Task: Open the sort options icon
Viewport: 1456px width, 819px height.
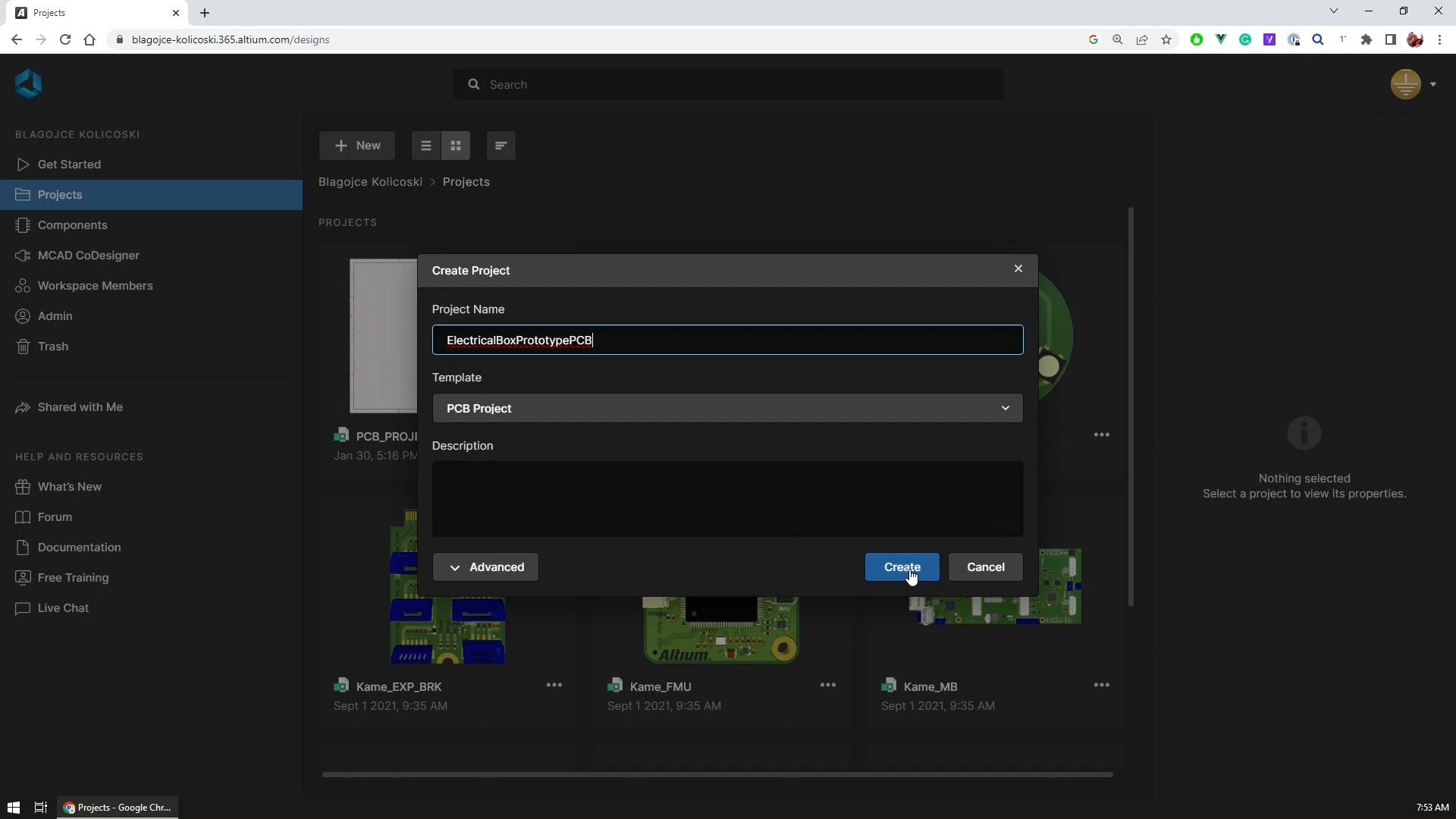Action: (500, 146)
